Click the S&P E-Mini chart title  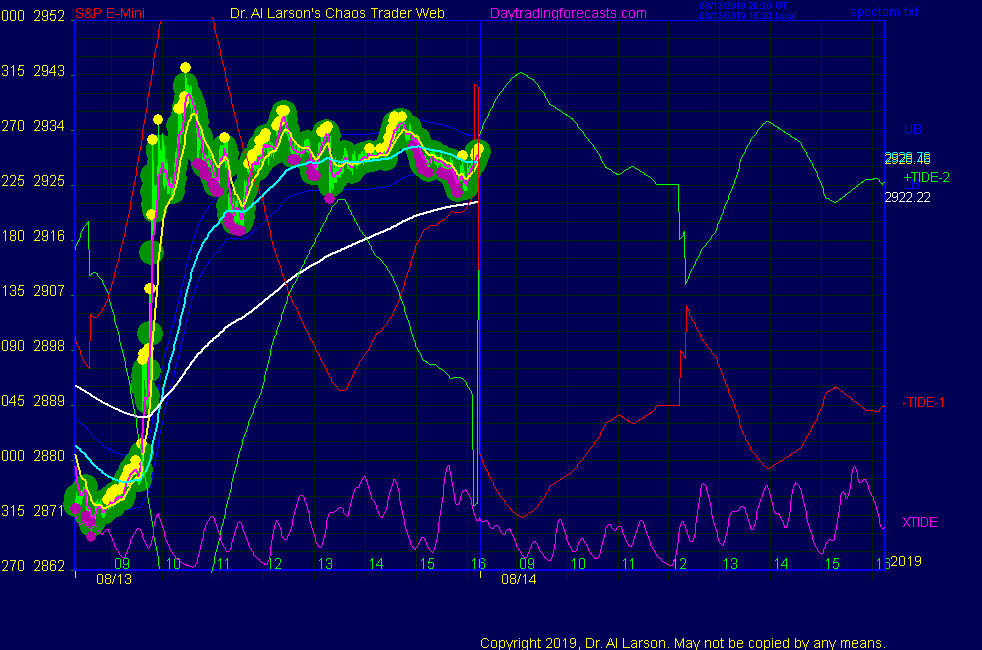point(110,13)
